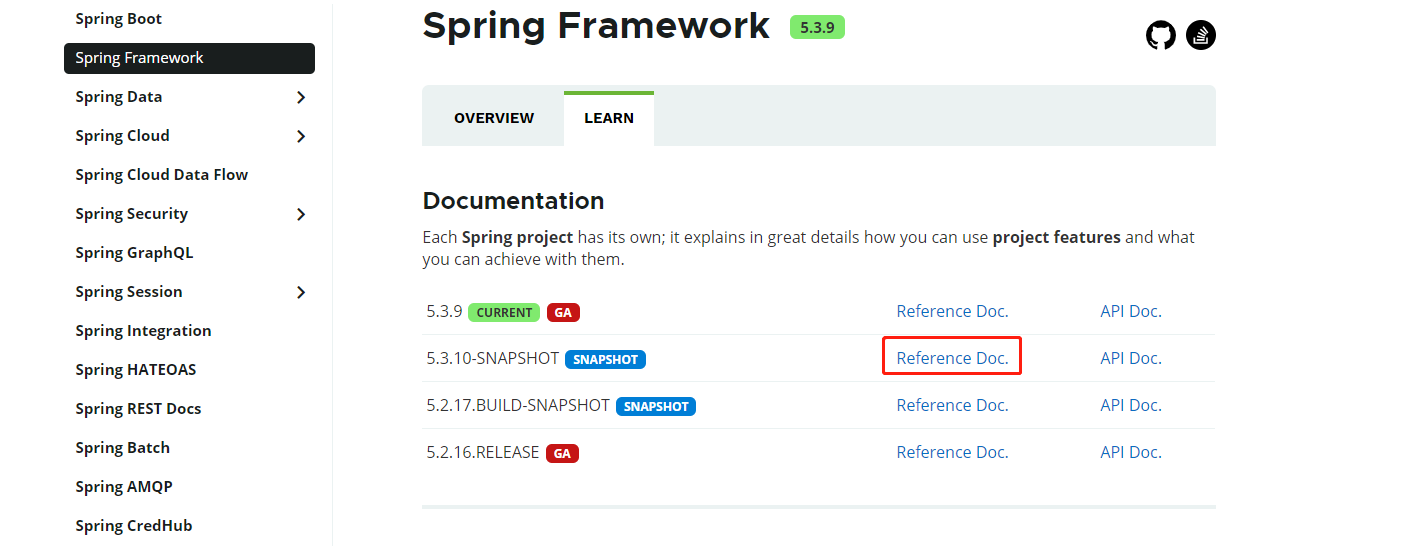
Task: Click SNAPSHOT badge beside 5.2.17.BUILD-SNAPSHOT
Action: (656, 406)
